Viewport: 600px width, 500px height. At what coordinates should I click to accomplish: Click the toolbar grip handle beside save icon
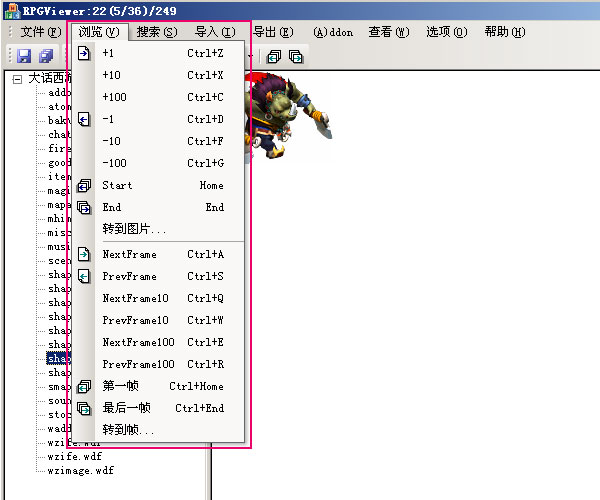10,56
